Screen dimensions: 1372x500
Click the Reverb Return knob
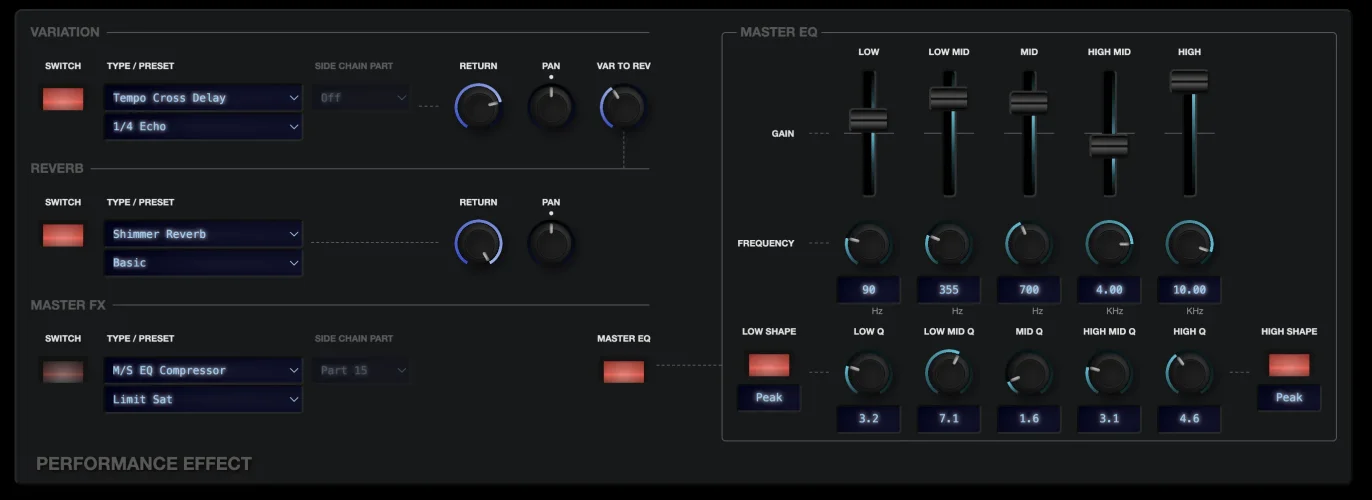[479, 242]
